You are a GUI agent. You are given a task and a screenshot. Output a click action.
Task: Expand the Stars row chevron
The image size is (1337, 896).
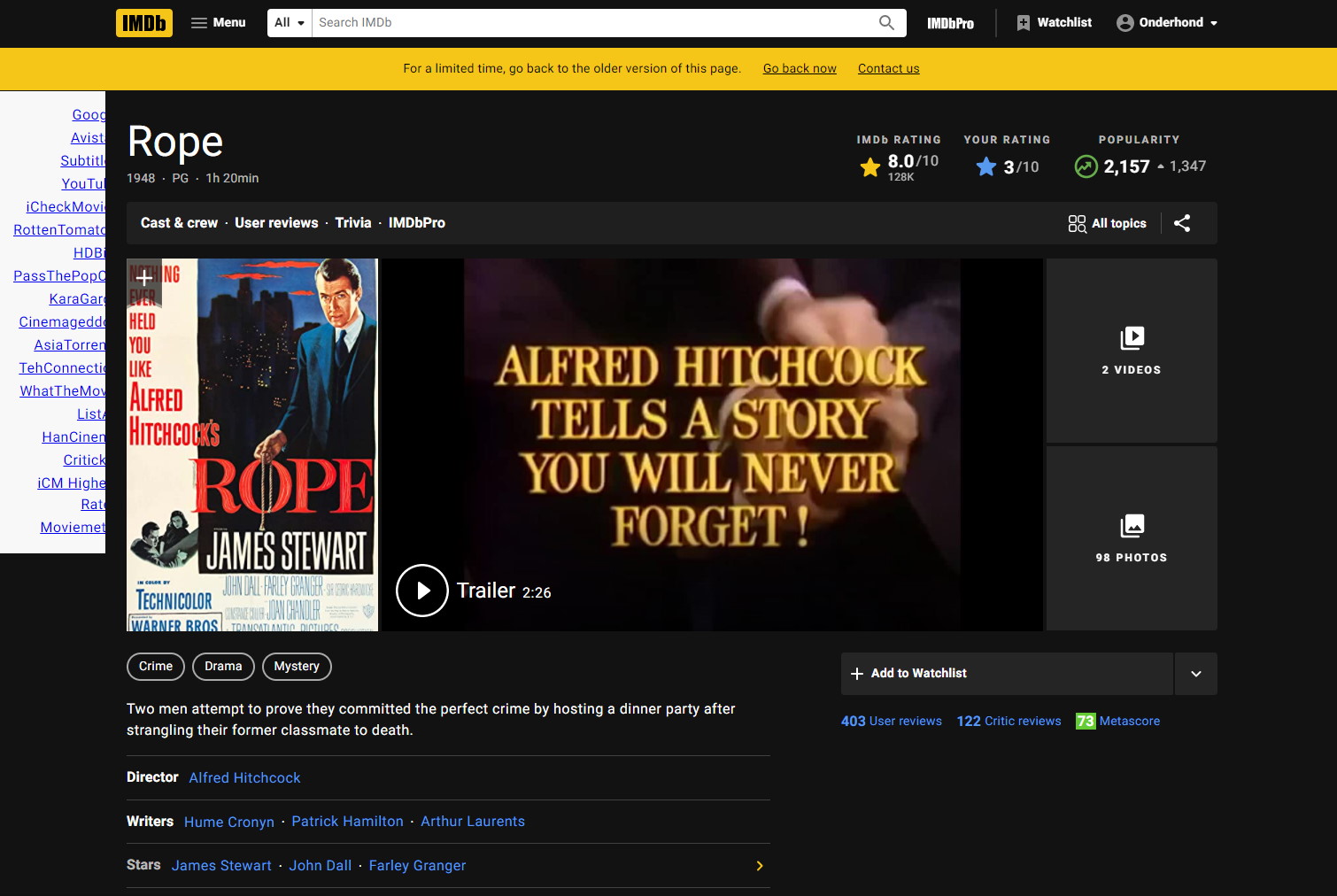pyautogui.click(x=760, y=866)
